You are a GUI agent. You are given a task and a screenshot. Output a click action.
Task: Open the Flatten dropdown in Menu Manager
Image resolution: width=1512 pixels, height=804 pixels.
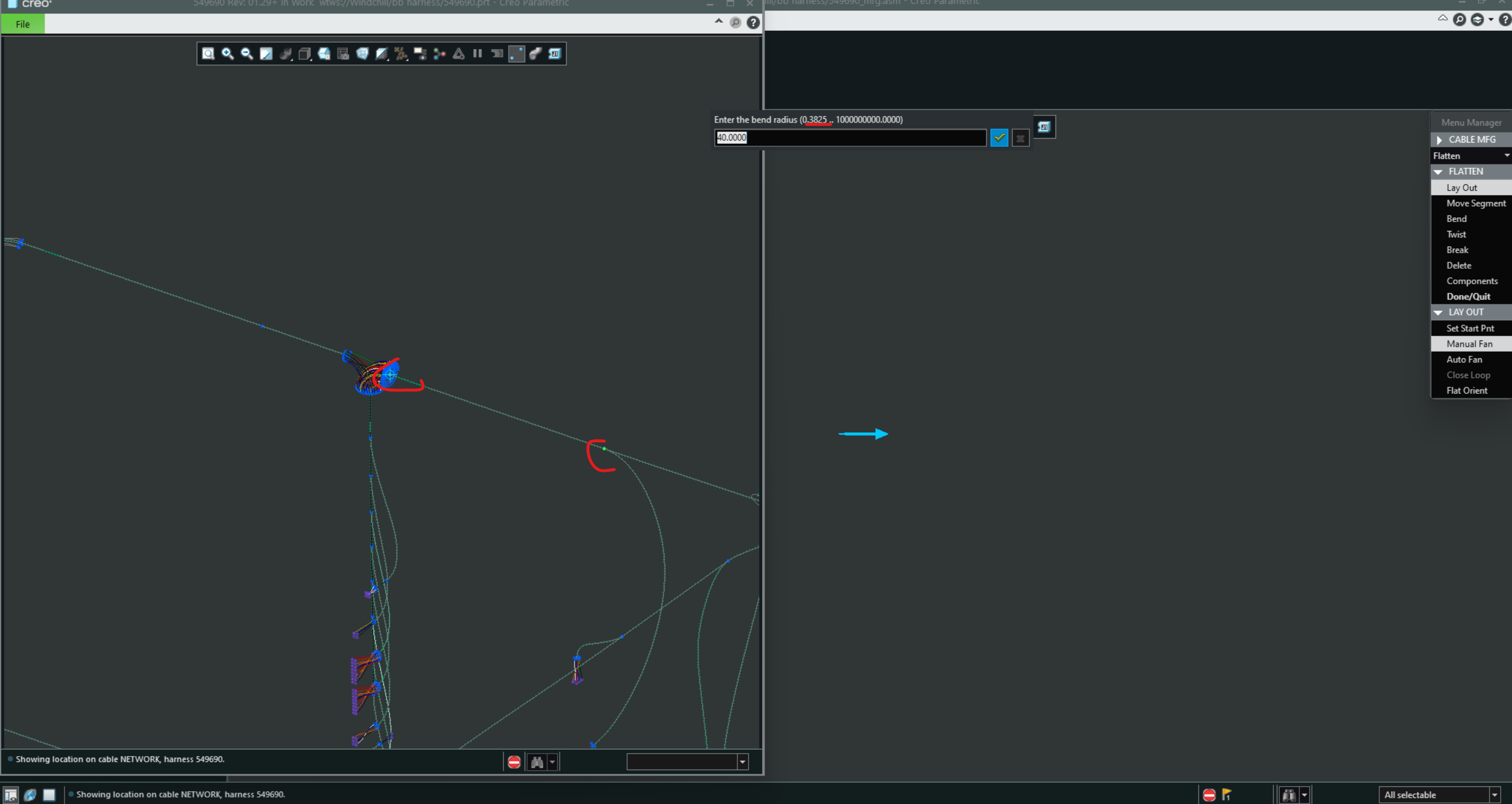[1506, 155]
